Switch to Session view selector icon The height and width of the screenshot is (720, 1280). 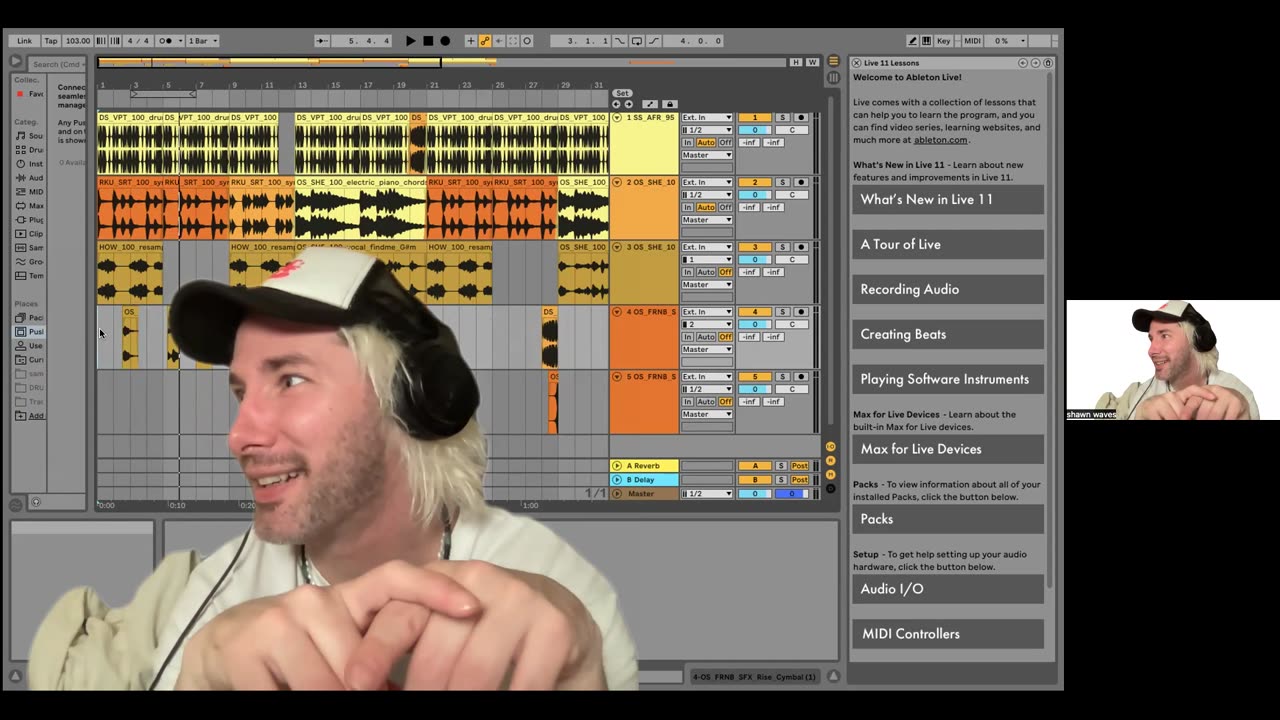(833, 78)
